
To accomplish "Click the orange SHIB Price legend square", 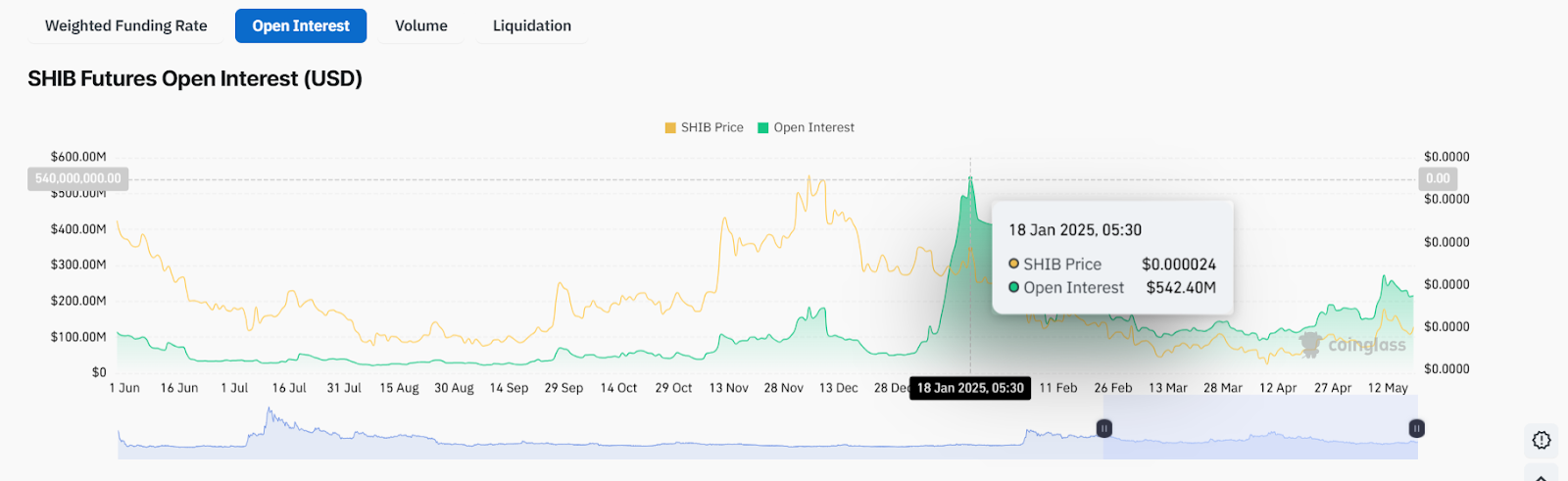I will coord(670,128).
